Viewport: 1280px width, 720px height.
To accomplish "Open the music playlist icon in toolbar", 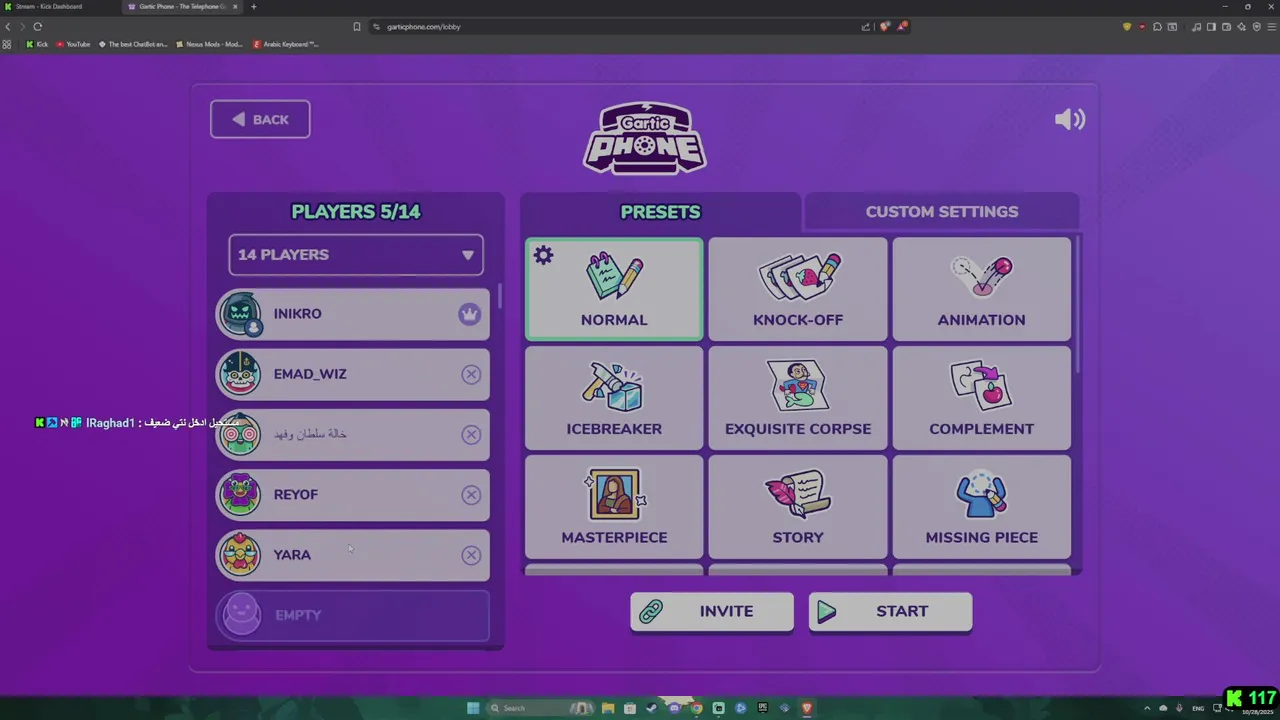I will click(x=1197, y=27).
